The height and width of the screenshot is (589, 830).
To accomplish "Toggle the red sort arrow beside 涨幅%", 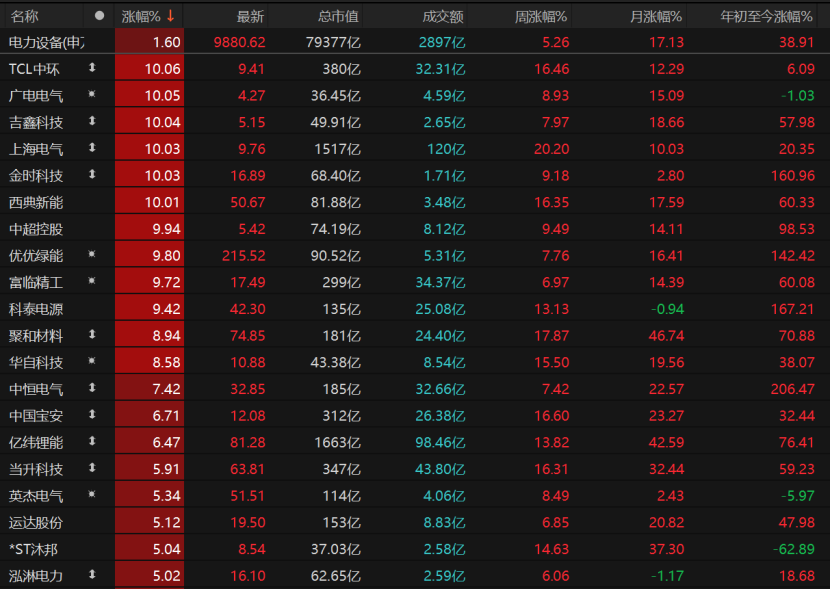I will pyautogui.click(x=170, y=16).
